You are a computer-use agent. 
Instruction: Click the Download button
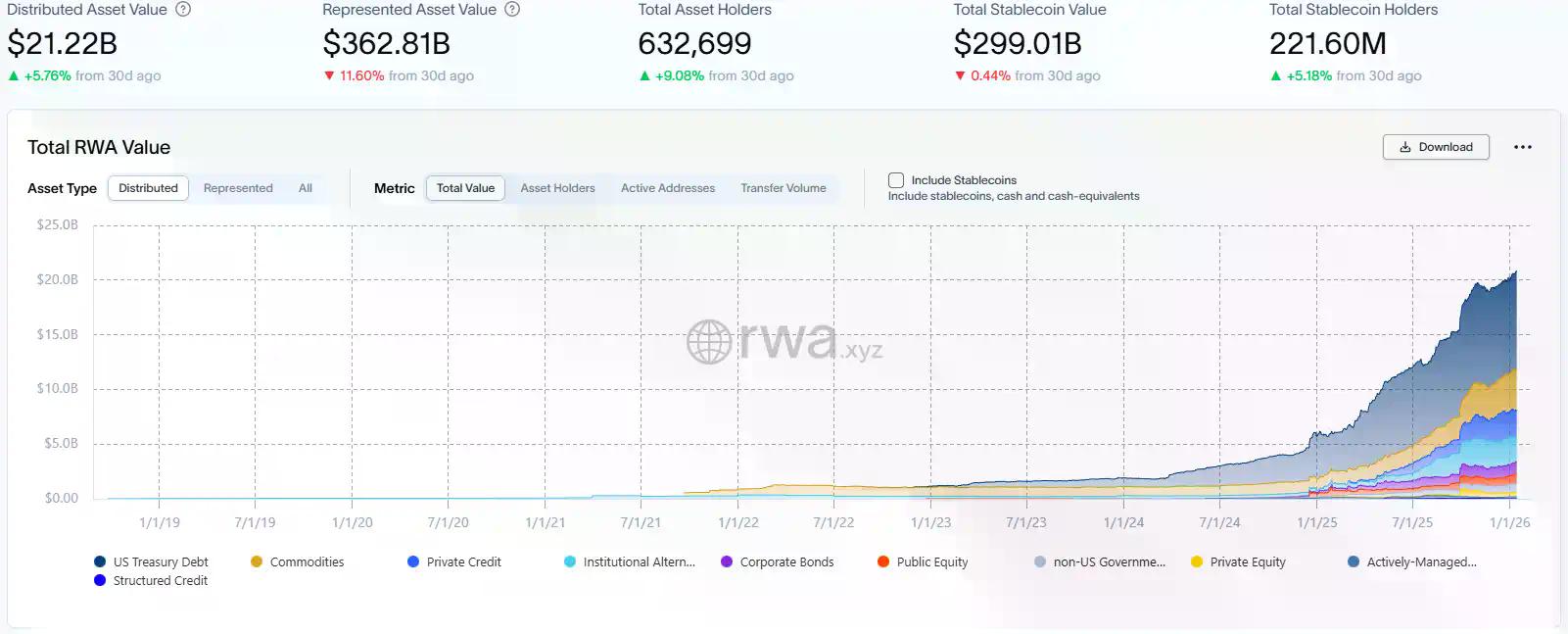[1436, 147]
